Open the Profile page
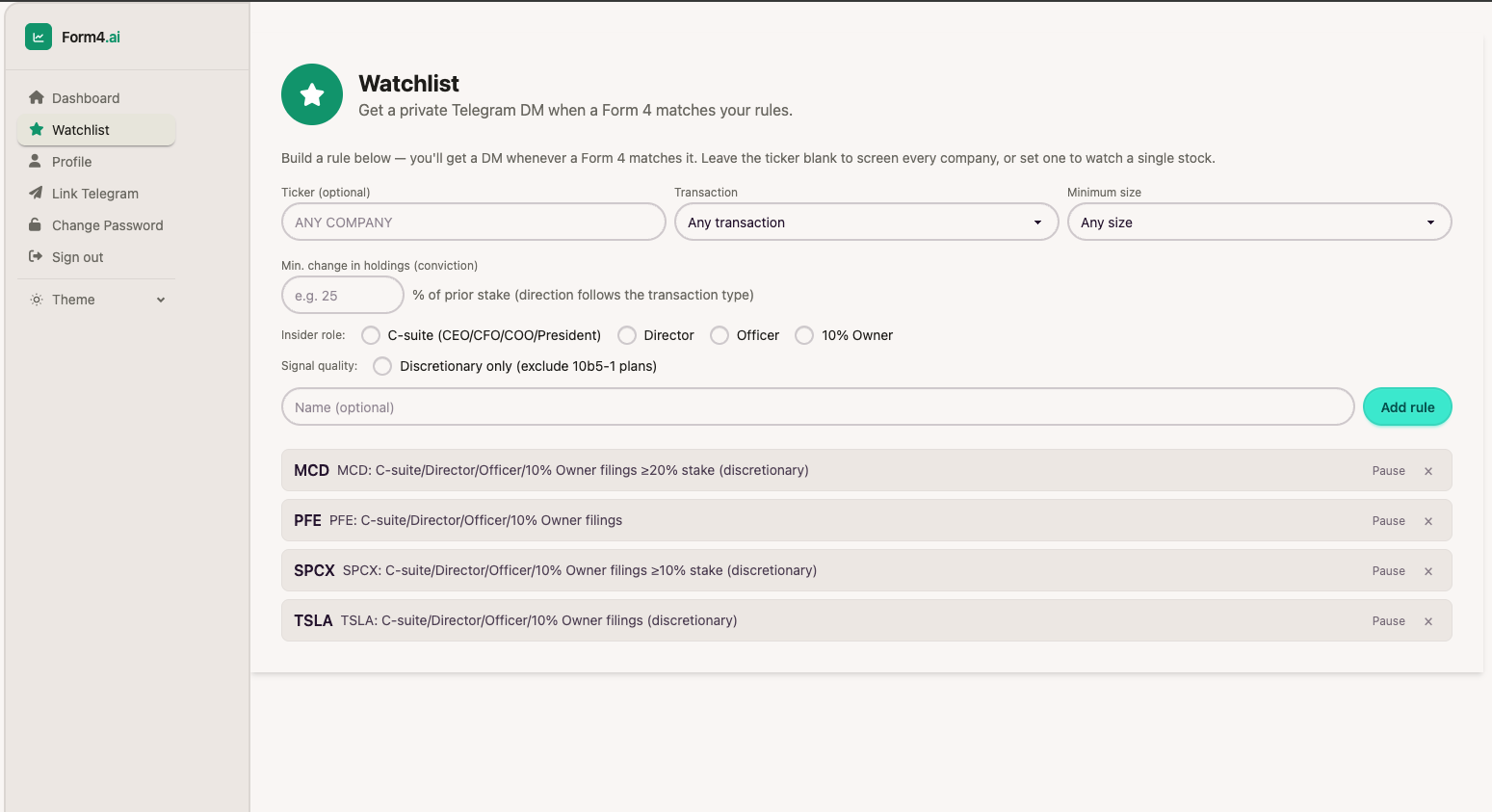The height and width of the screenshot is (812, 1492). tap(96, 162)
